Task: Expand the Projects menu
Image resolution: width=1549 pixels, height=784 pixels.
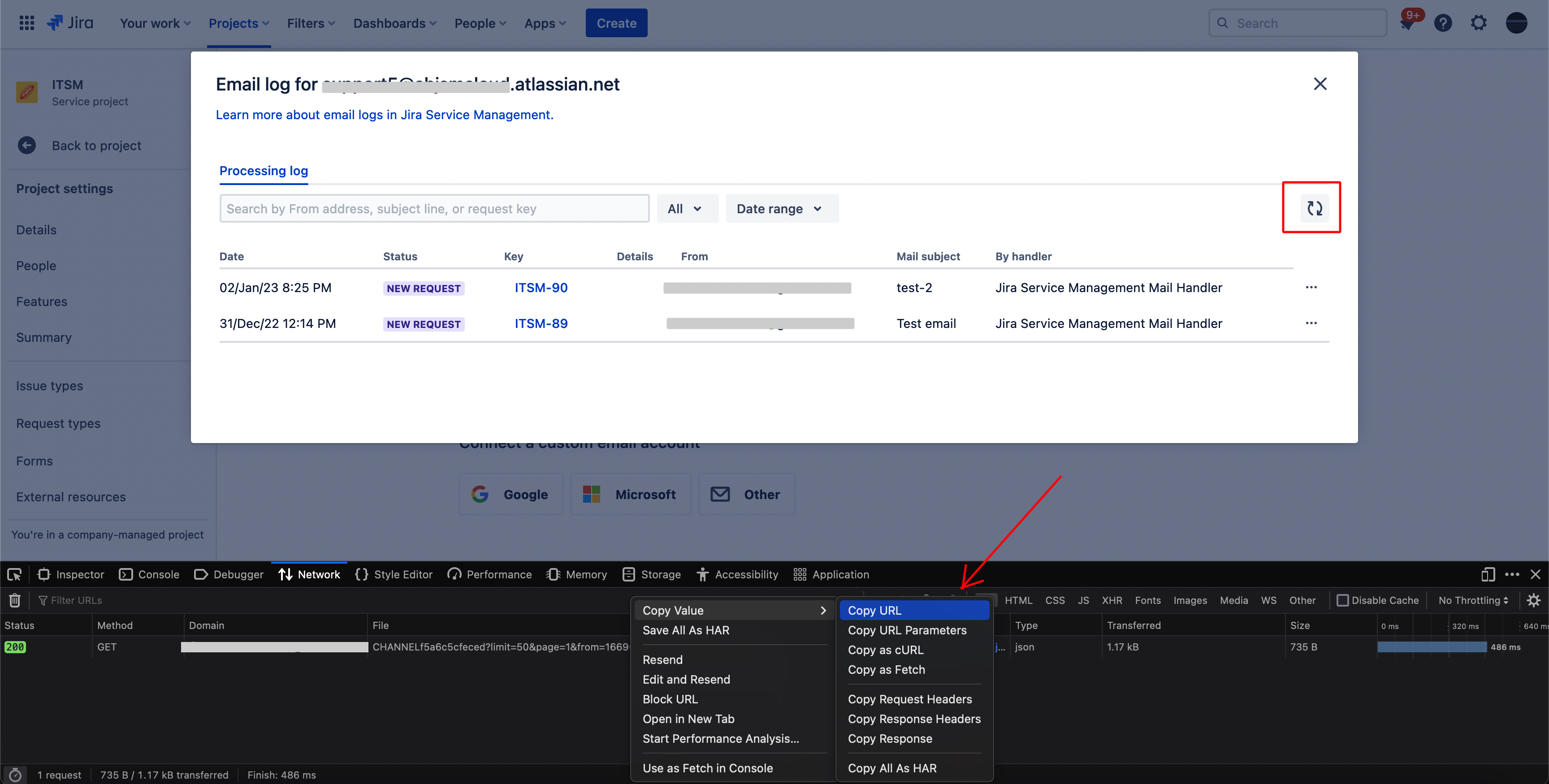Action: pyautogui.click(x=239, y=23)
